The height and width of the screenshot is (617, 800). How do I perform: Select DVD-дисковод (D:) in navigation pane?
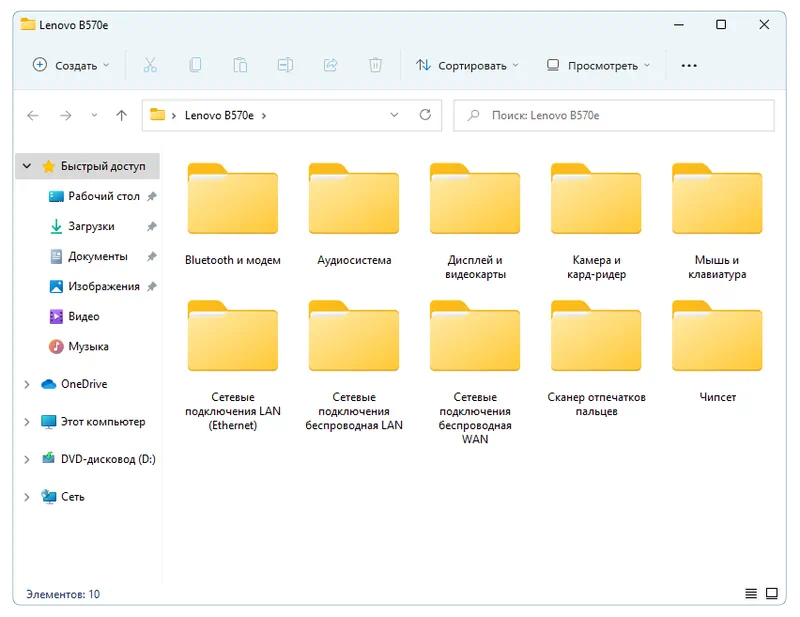click(98, 459)
